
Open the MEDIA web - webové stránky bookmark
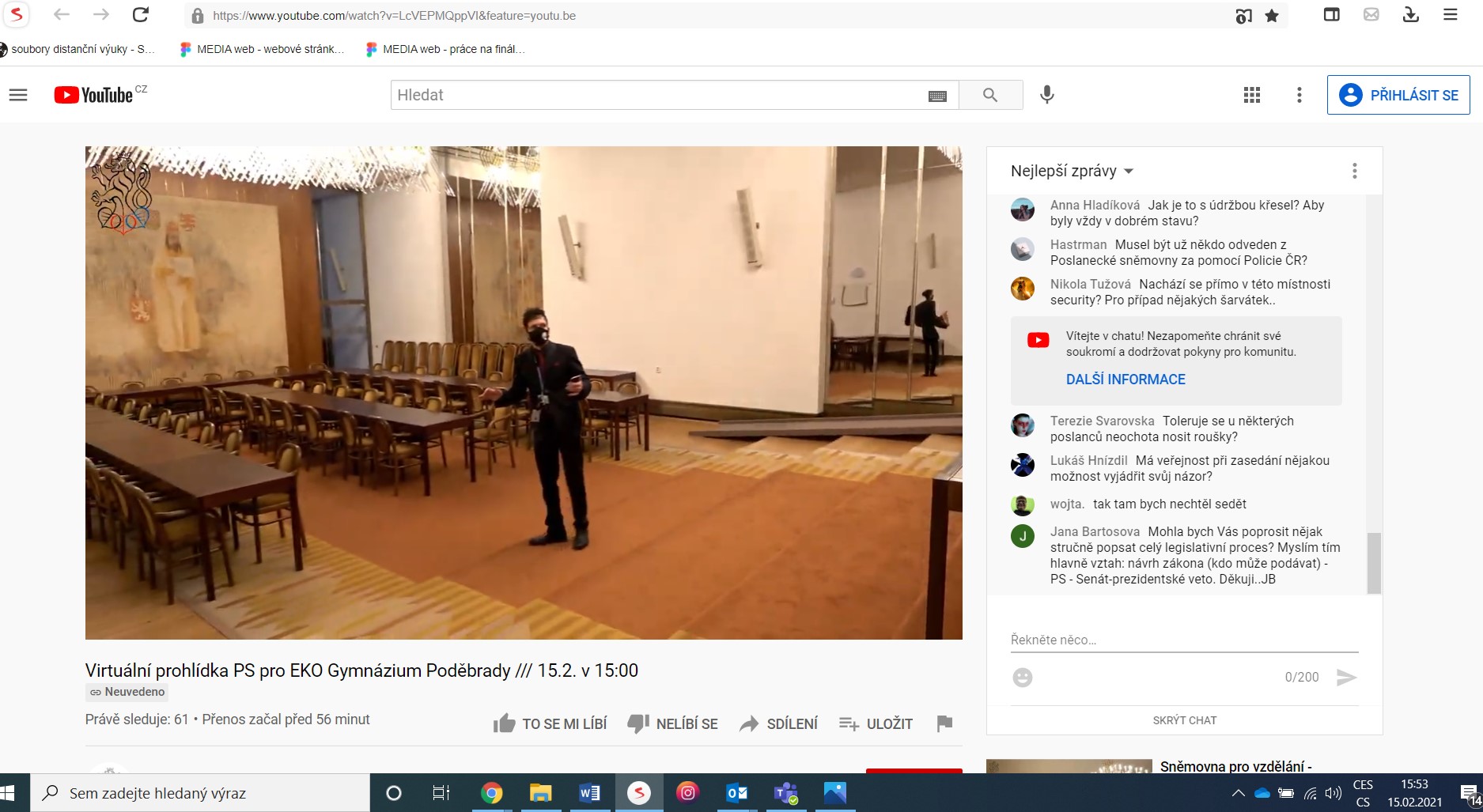263,49
